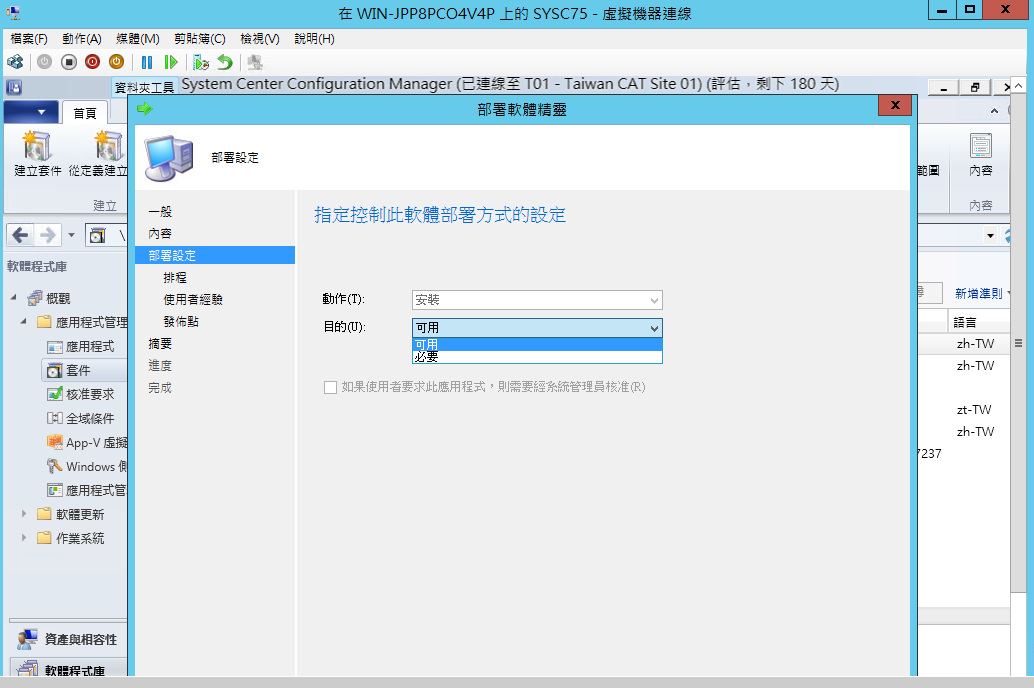Go to the 摘要 wizard step
Viewport: 1034px width, 688px height.
click(160, 344)
